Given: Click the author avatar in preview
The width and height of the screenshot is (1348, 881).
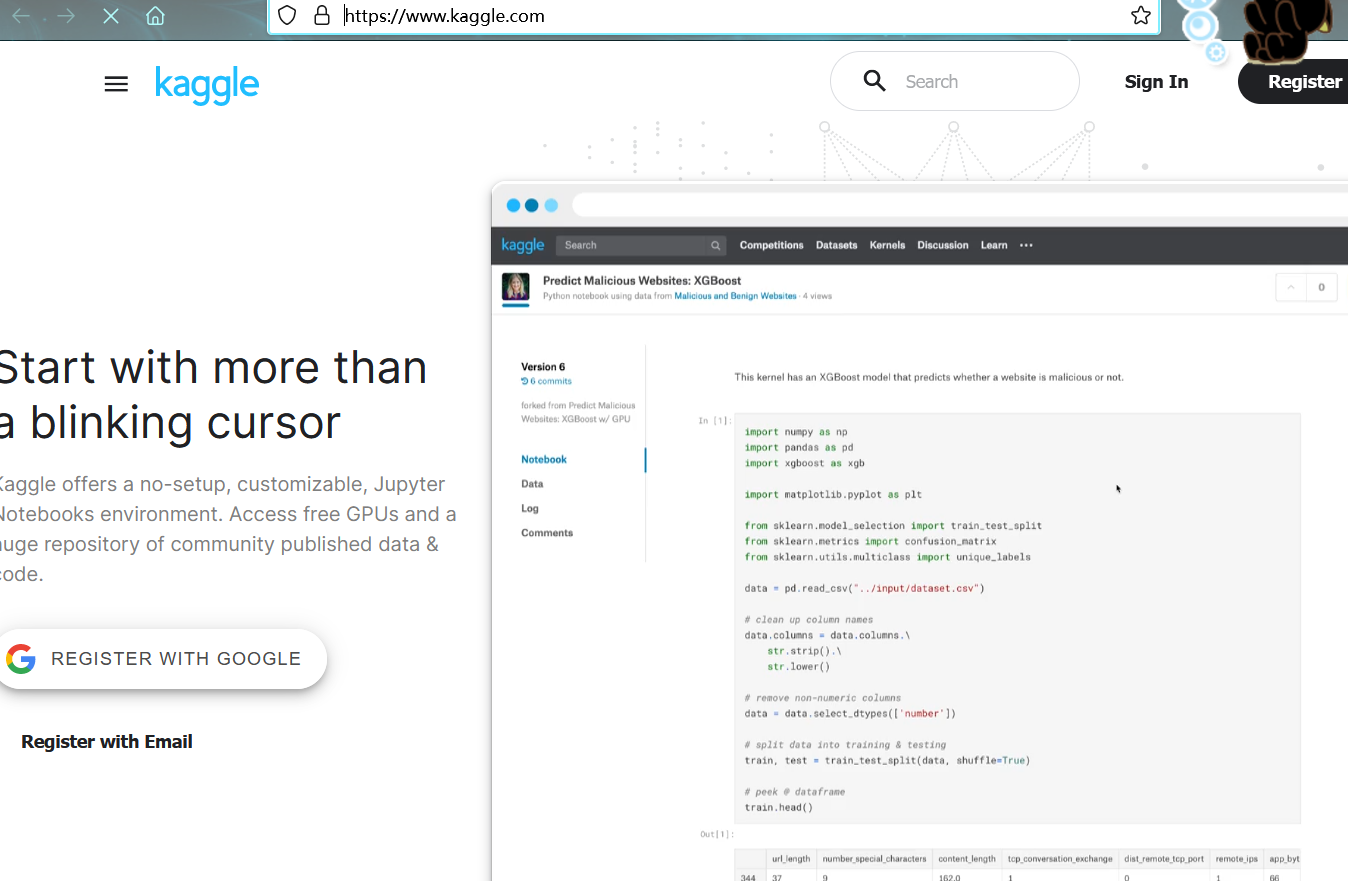Looking at the screenshot, I should (515, 287).
